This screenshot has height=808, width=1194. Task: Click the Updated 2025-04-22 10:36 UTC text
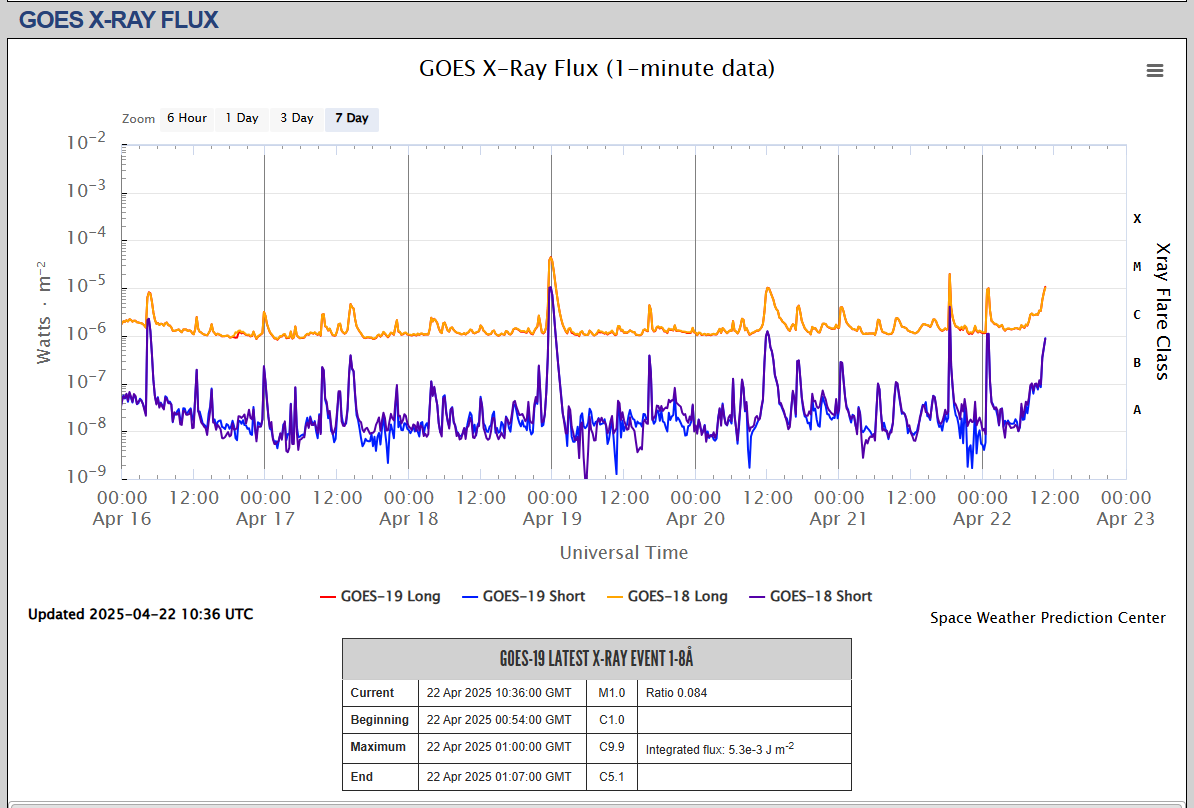pyautogui.click(x=141, y=614)
